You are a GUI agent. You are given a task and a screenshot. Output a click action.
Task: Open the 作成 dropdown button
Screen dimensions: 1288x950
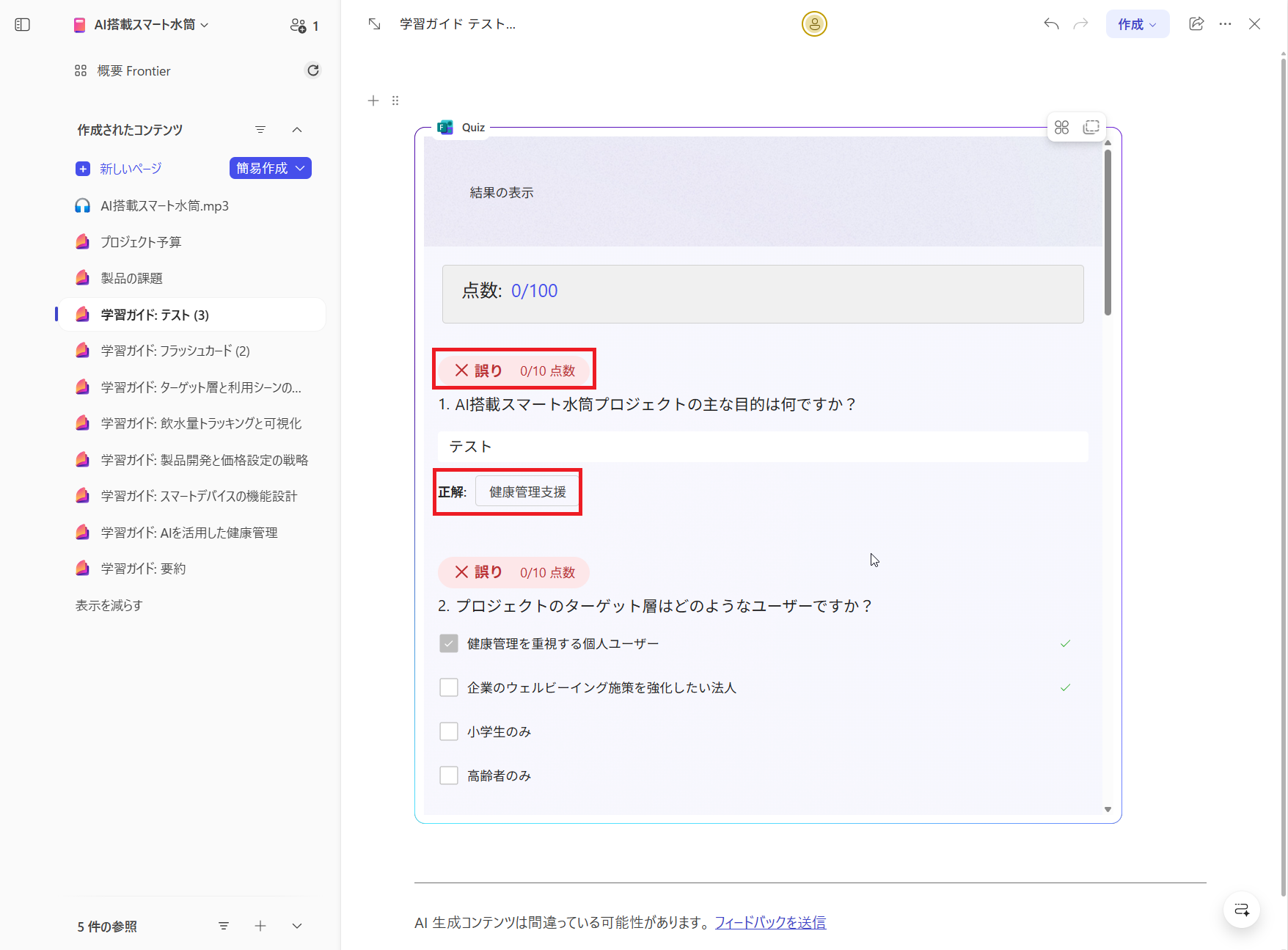click(1137, 23)
